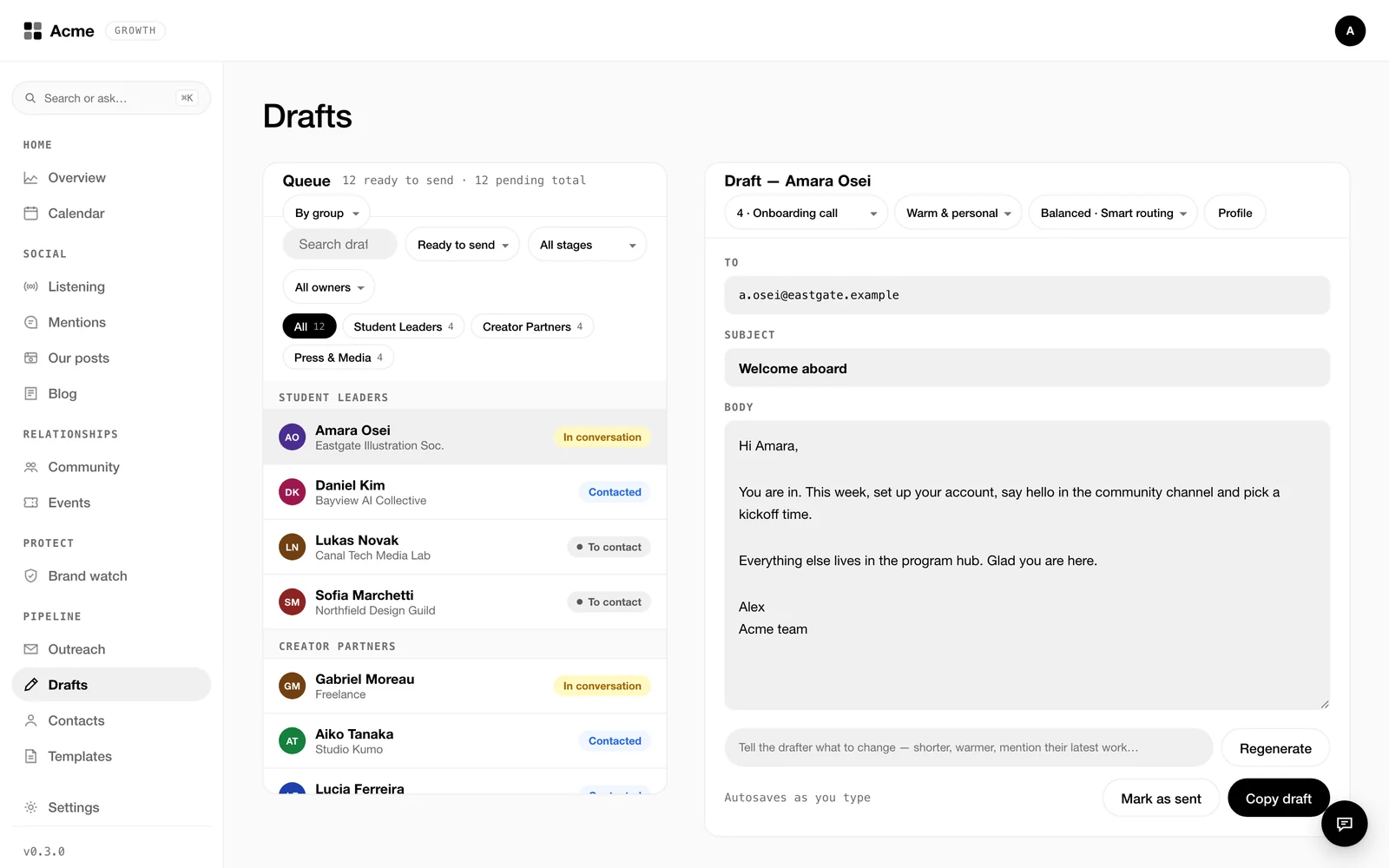Click the Community people icon
The width and height of the screenshot is (1389, 868).
tap(31, 467)
